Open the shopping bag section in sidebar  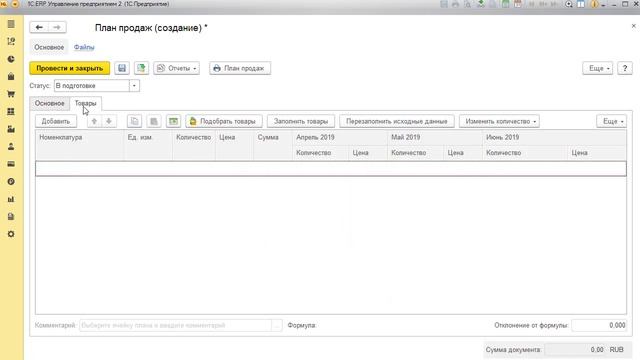pyautogui.click(x=11, y=77)
